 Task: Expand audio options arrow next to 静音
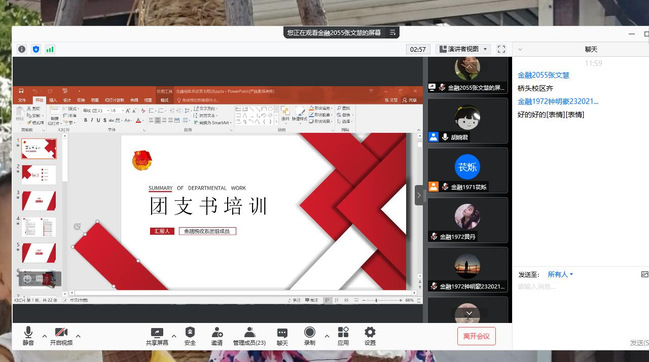click(44, 336)
